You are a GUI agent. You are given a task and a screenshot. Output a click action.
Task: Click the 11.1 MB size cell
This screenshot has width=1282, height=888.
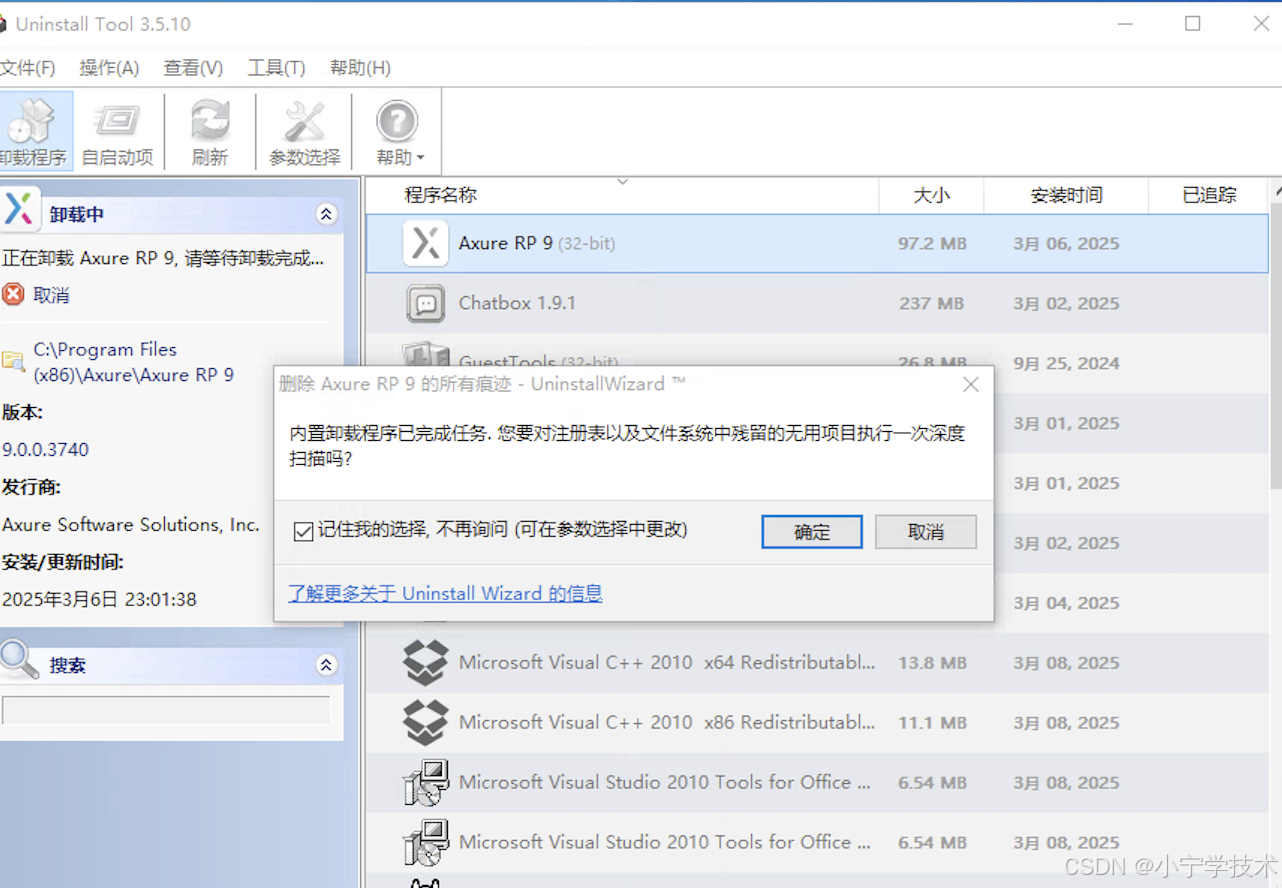(932, 722)
